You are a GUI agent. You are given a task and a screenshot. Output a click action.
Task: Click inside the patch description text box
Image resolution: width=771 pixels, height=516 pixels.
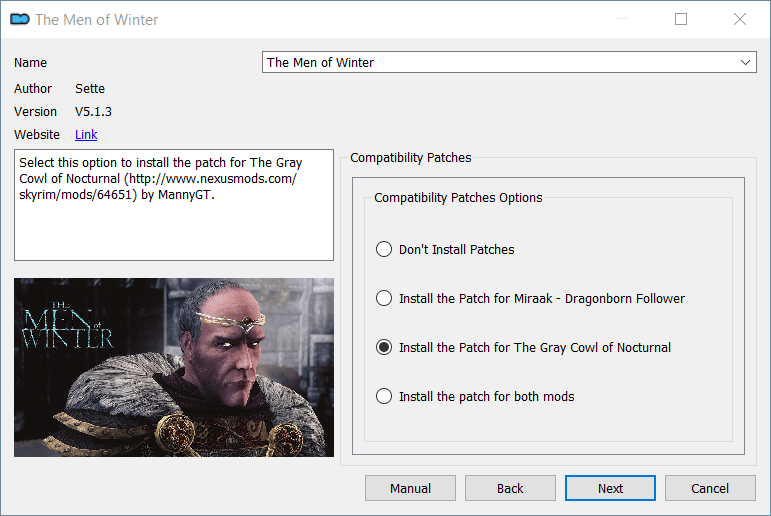pos(174,205)
